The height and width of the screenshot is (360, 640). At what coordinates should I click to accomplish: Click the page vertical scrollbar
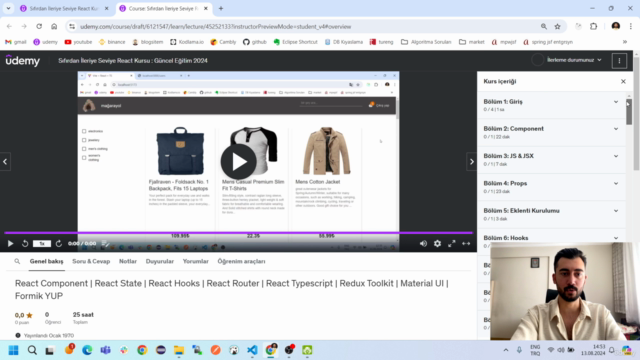tap(636, 114)
